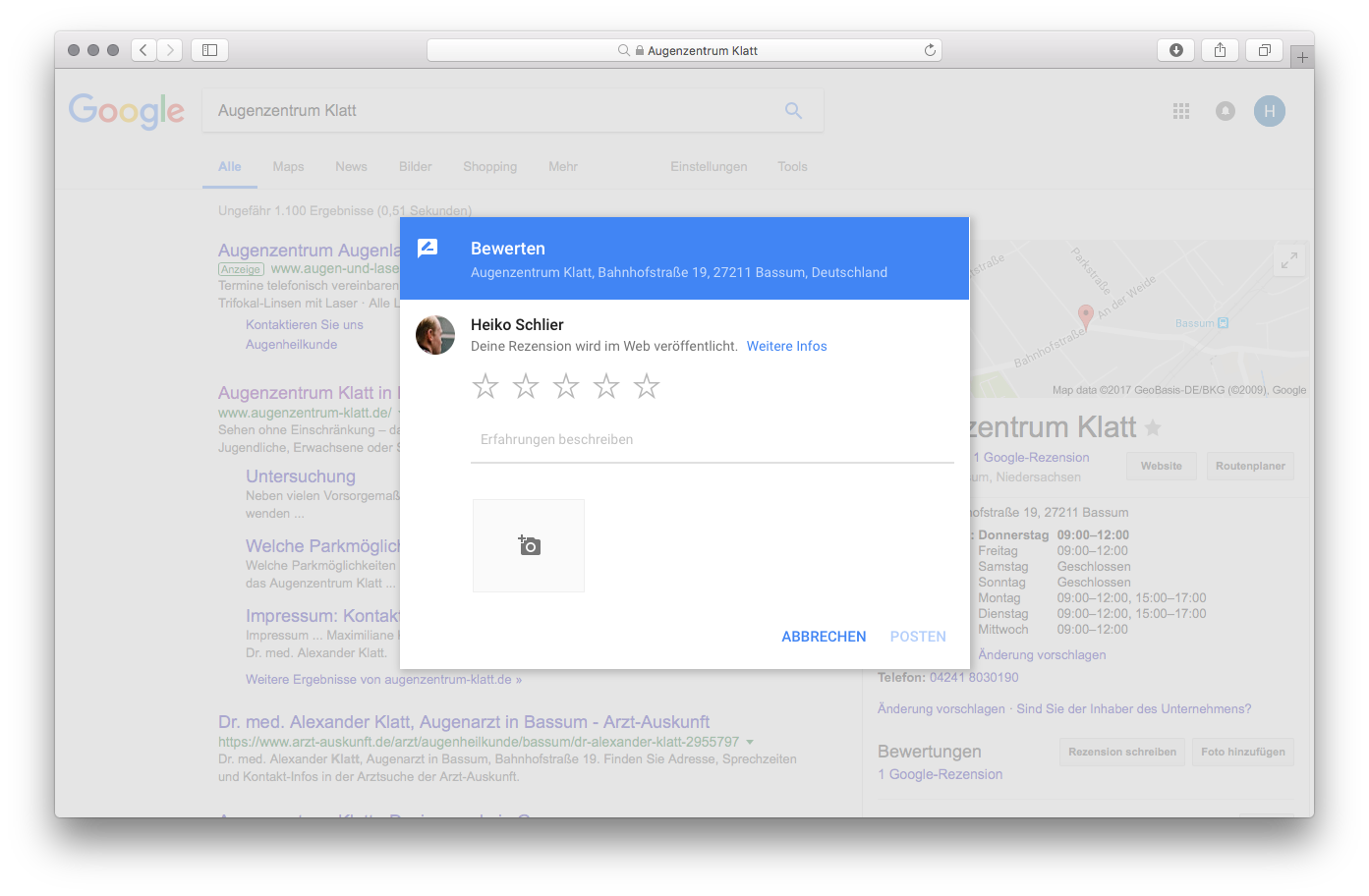Click the Safari address bar
This screenshot has width=1369, height=896.
(x=684, y=50)
